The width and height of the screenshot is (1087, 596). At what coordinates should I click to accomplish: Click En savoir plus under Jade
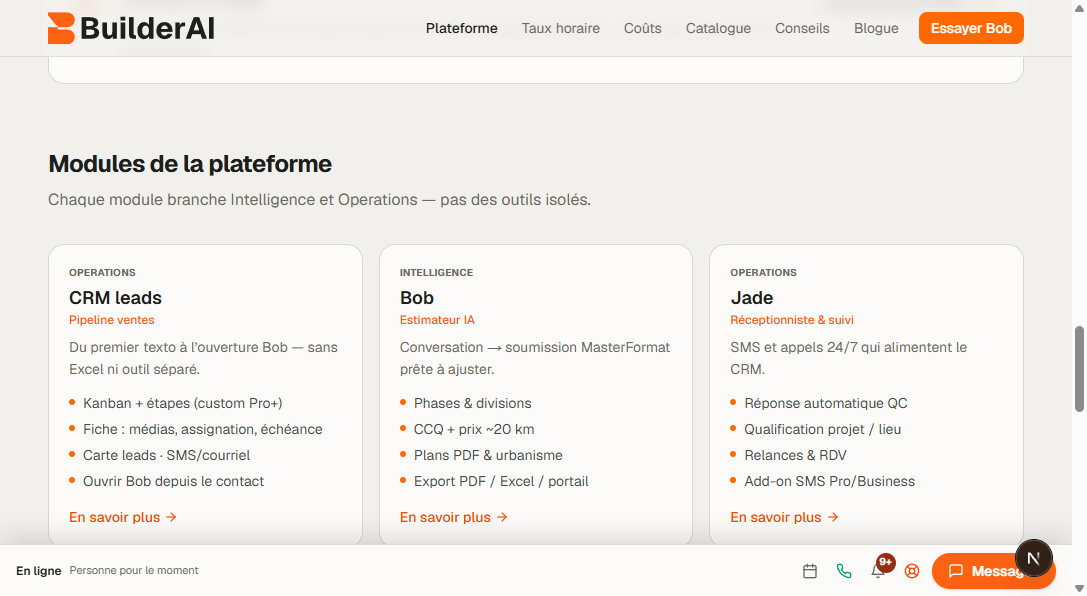click(784, 517)
